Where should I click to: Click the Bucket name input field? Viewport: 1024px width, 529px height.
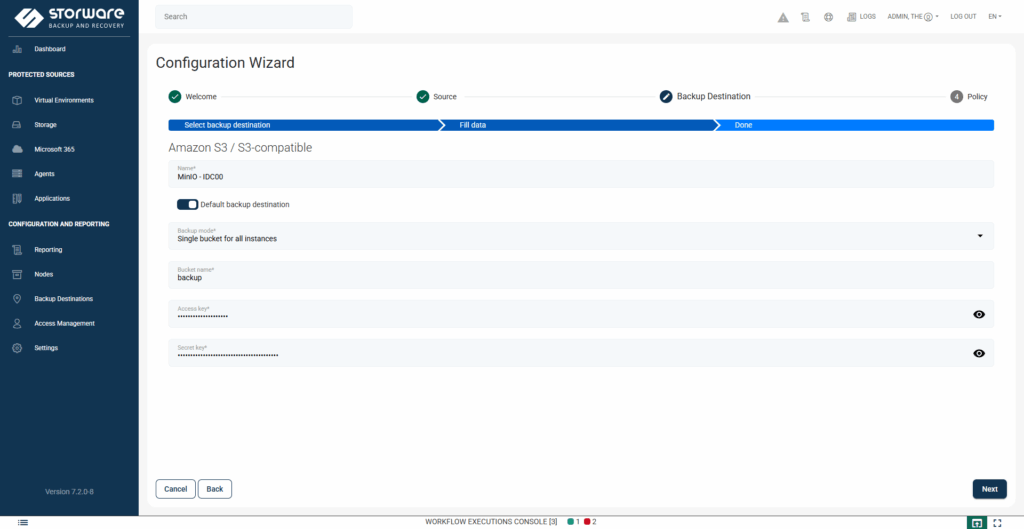pyautogui.click(x=580, y=278)
